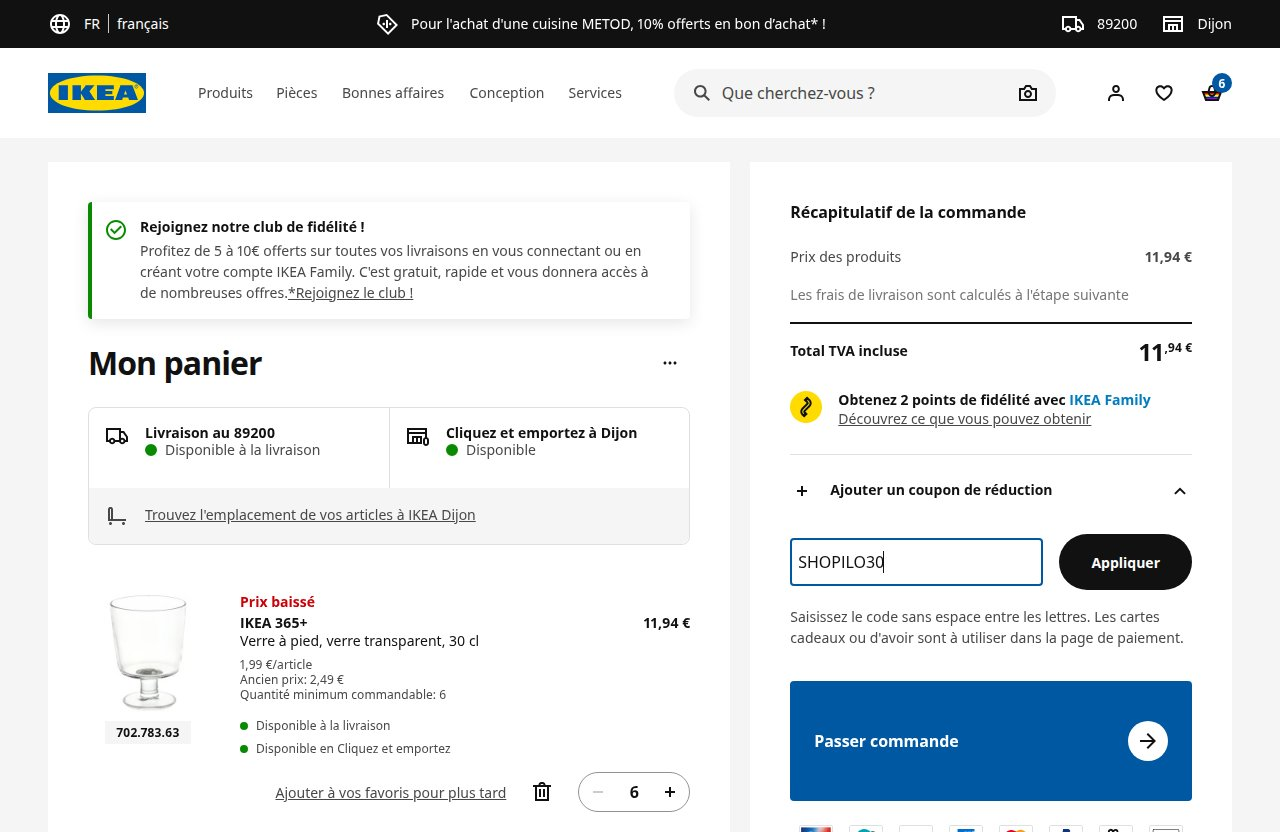Viewport: 1280px width, 832px height.
Task: Click the Ajouter un coupon de réduction heading
Action: pos(941,490)
